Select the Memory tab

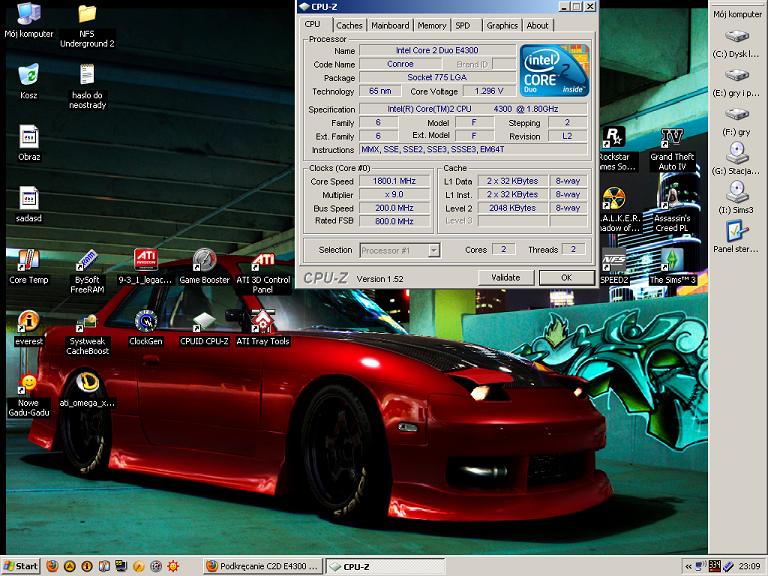(431, 25)
